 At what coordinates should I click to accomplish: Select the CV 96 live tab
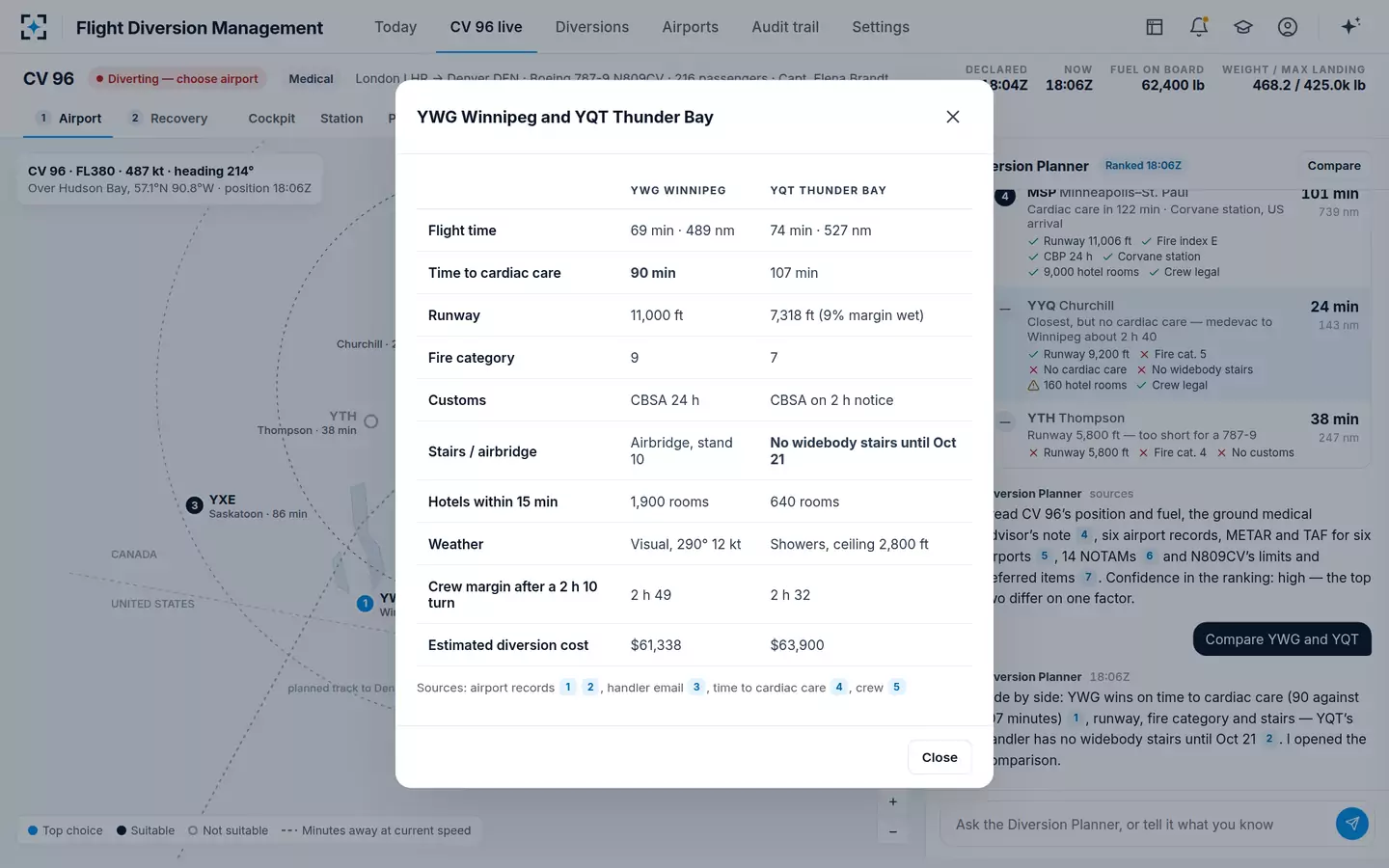486,27
